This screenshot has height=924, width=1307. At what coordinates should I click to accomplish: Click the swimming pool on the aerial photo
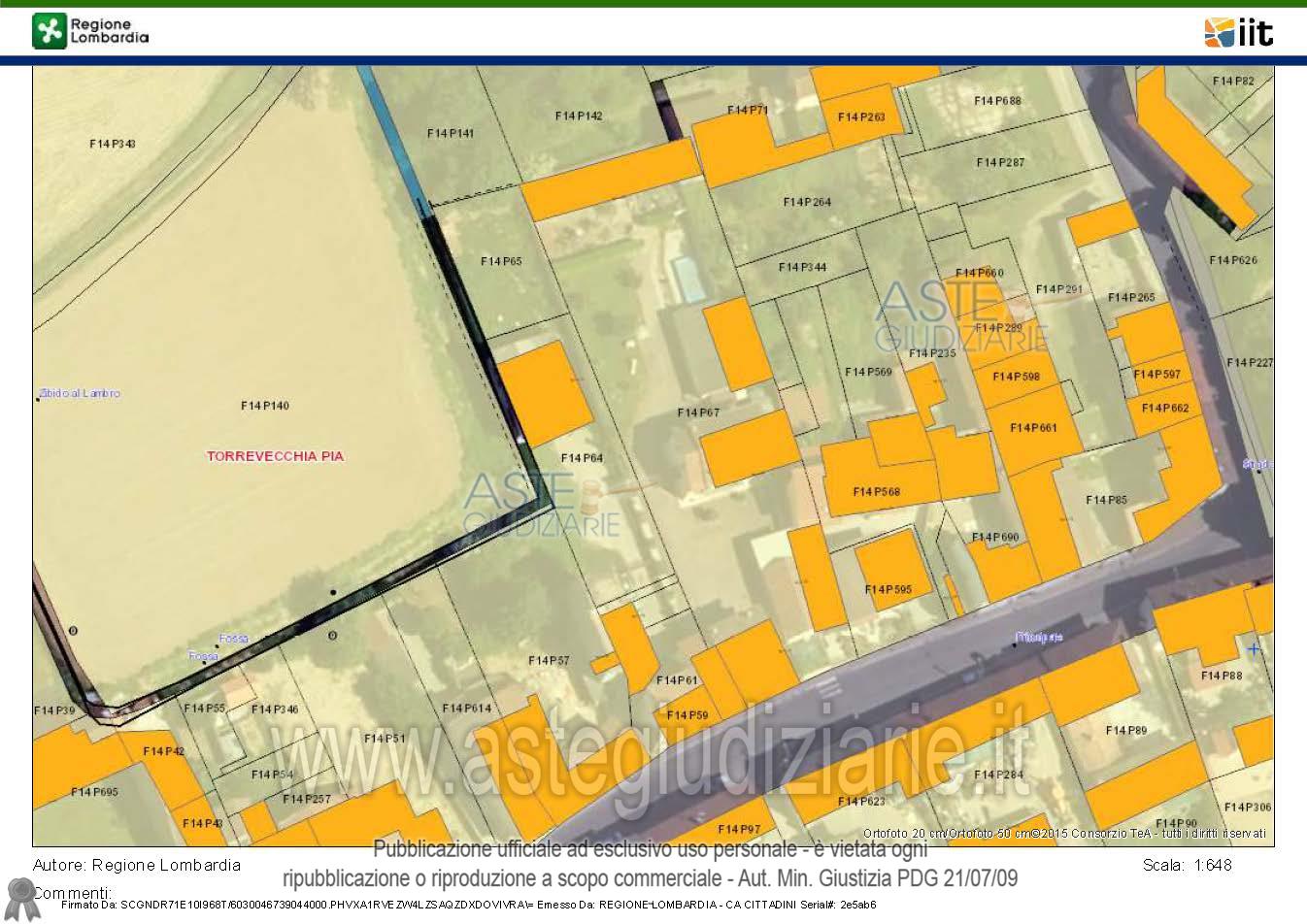(688, 279)
